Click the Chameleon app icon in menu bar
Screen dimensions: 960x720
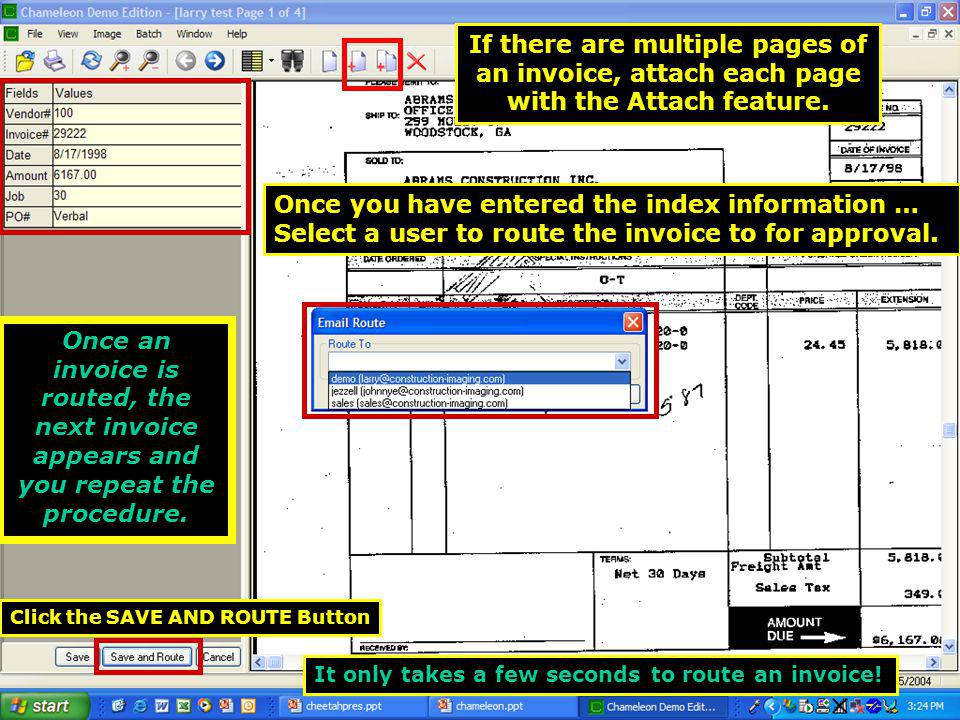[11, 34]
